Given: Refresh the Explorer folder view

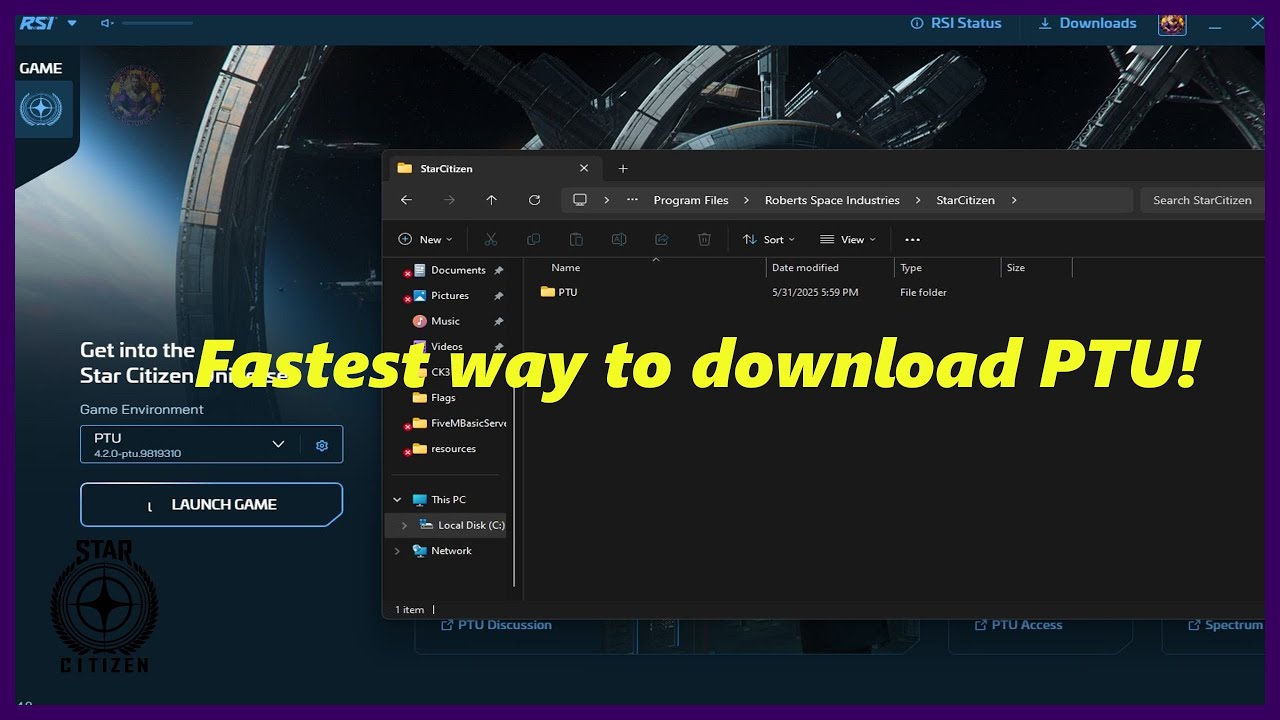Looking at the screenshot, I should pos(534,200).
